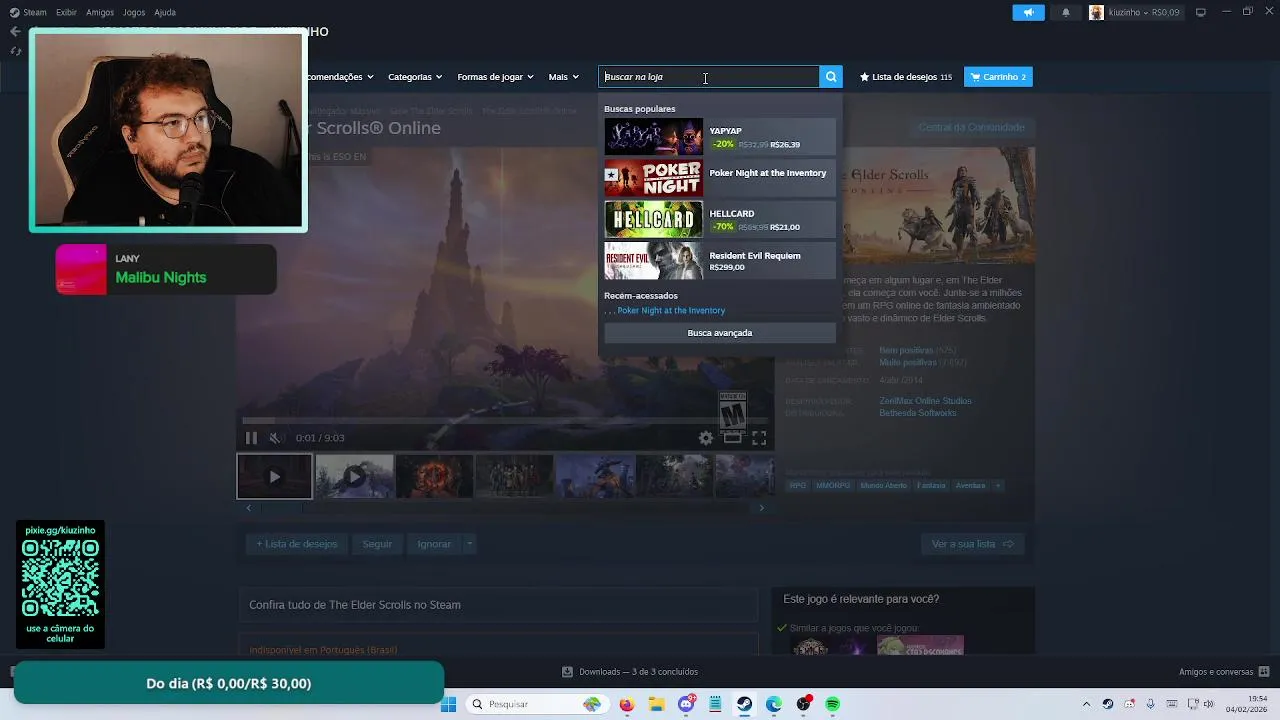The image size is (1280, 720).
Task: Click the Ignorar button
Action: 434,544
